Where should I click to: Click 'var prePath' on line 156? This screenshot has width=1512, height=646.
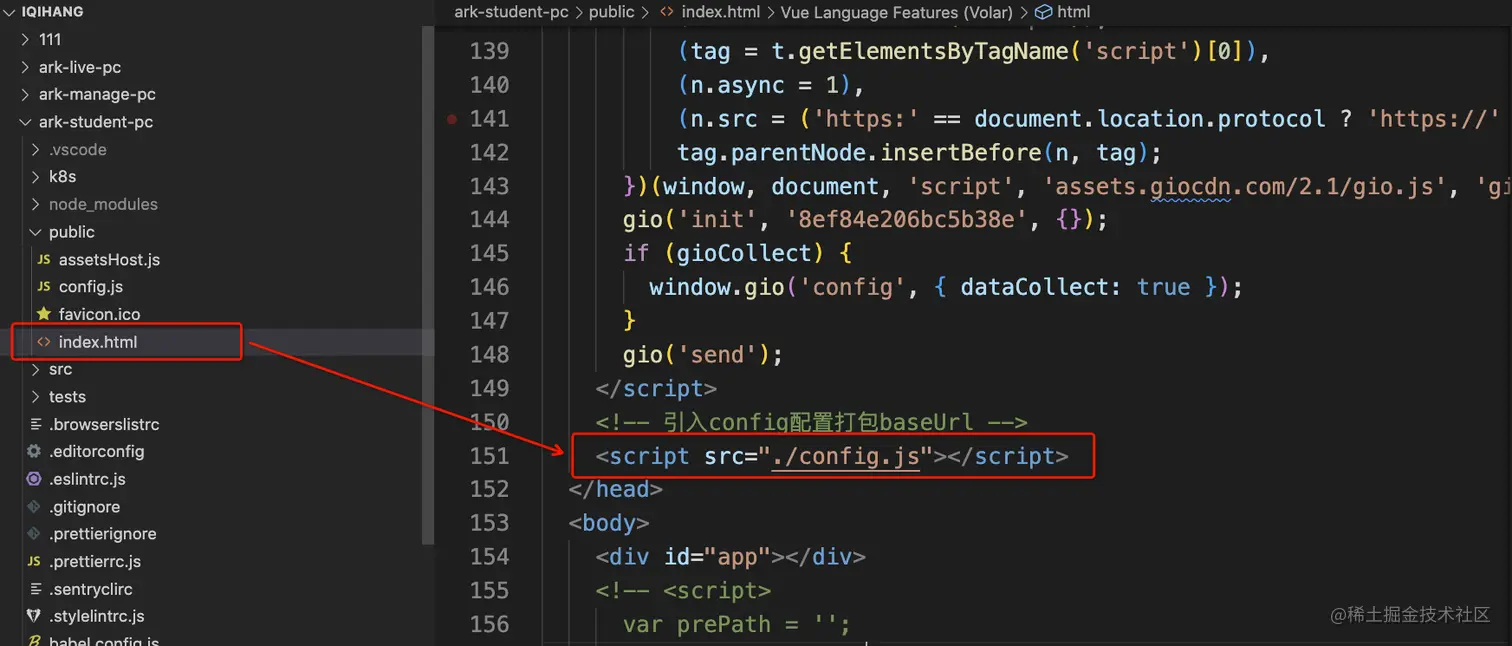click(x=697, y=625)
